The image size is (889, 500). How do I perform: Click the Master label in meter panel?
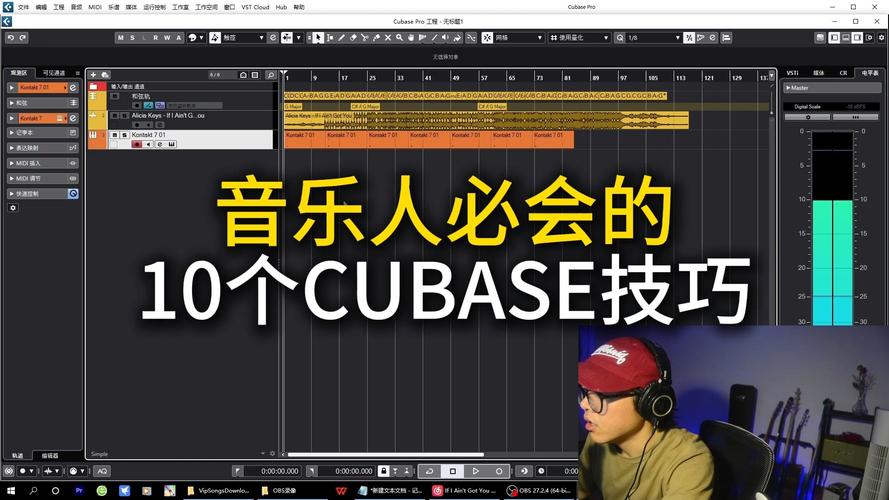pyautogui.click(x=799, y=88)
